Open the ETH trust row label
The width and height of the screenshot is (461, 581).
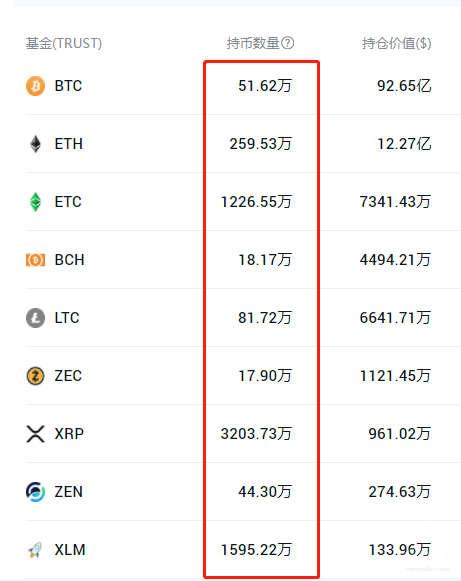click(69, 144)
